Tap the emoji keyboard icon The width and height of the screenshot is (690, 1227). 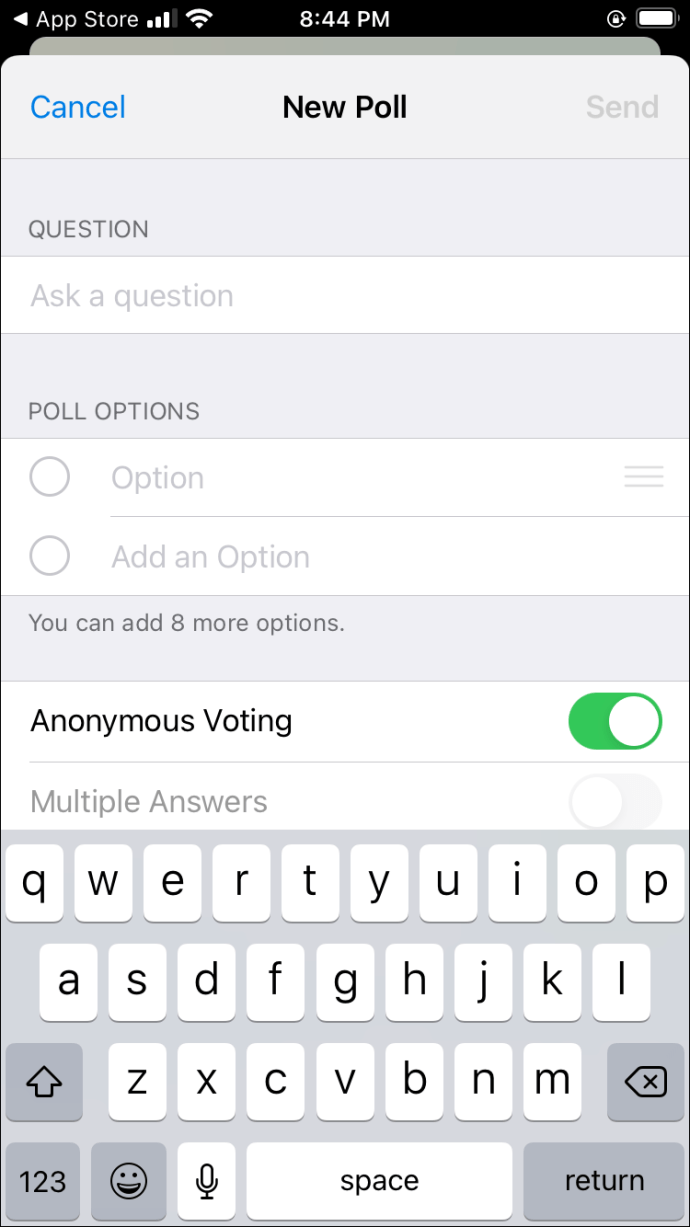click(x=129, y=1181)
